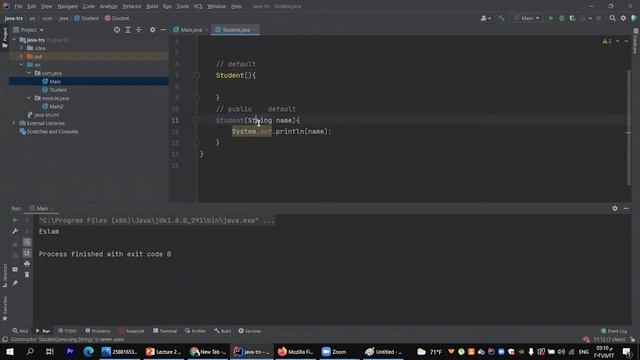Clear console with trash icon
Image resolution: width=640 pixels, height=360 pixels.
[x=27, y=275]
